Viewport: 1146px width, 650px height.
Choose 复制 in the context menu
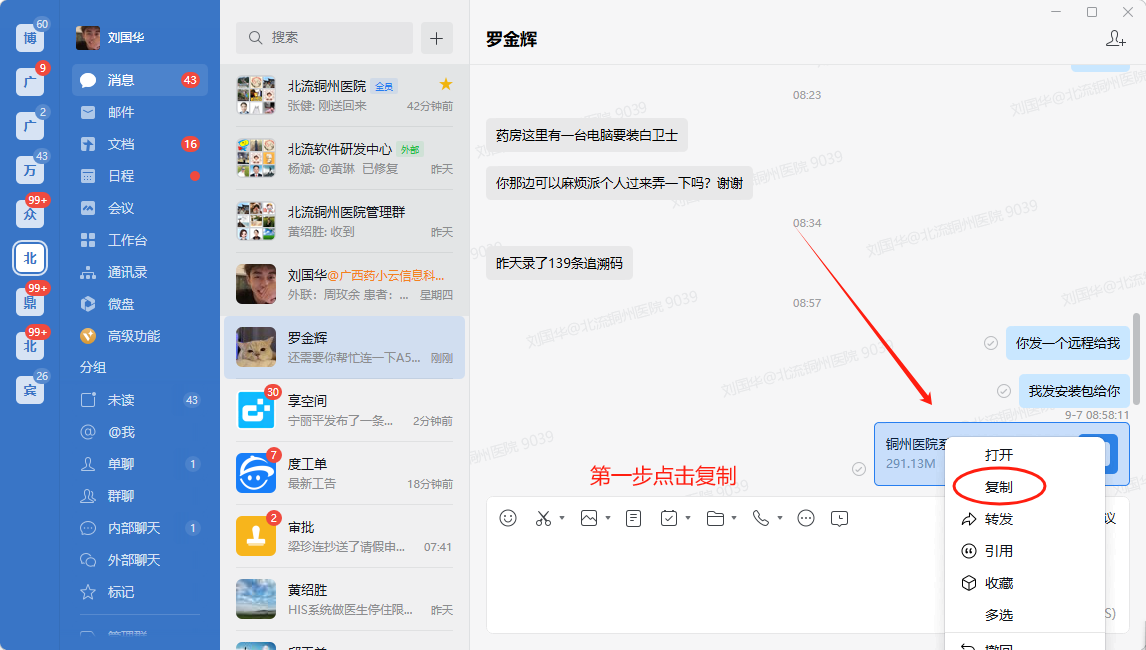coord(1024,487)
